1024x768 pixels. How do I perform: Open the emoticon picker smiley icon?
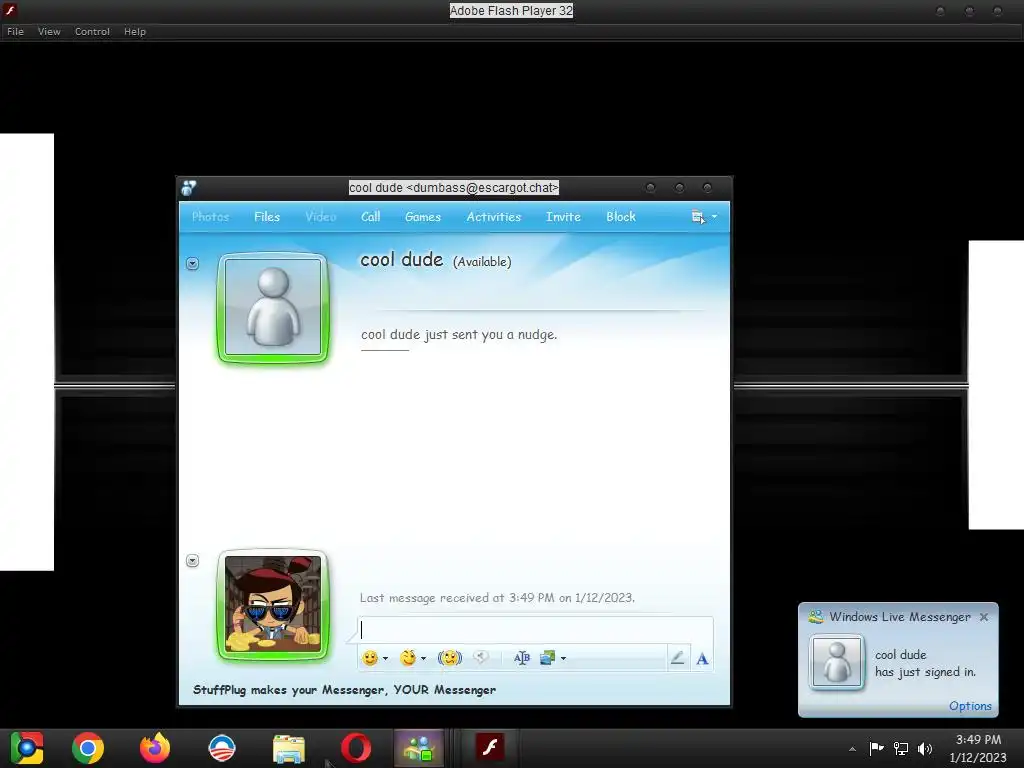[x=370, y=658]
